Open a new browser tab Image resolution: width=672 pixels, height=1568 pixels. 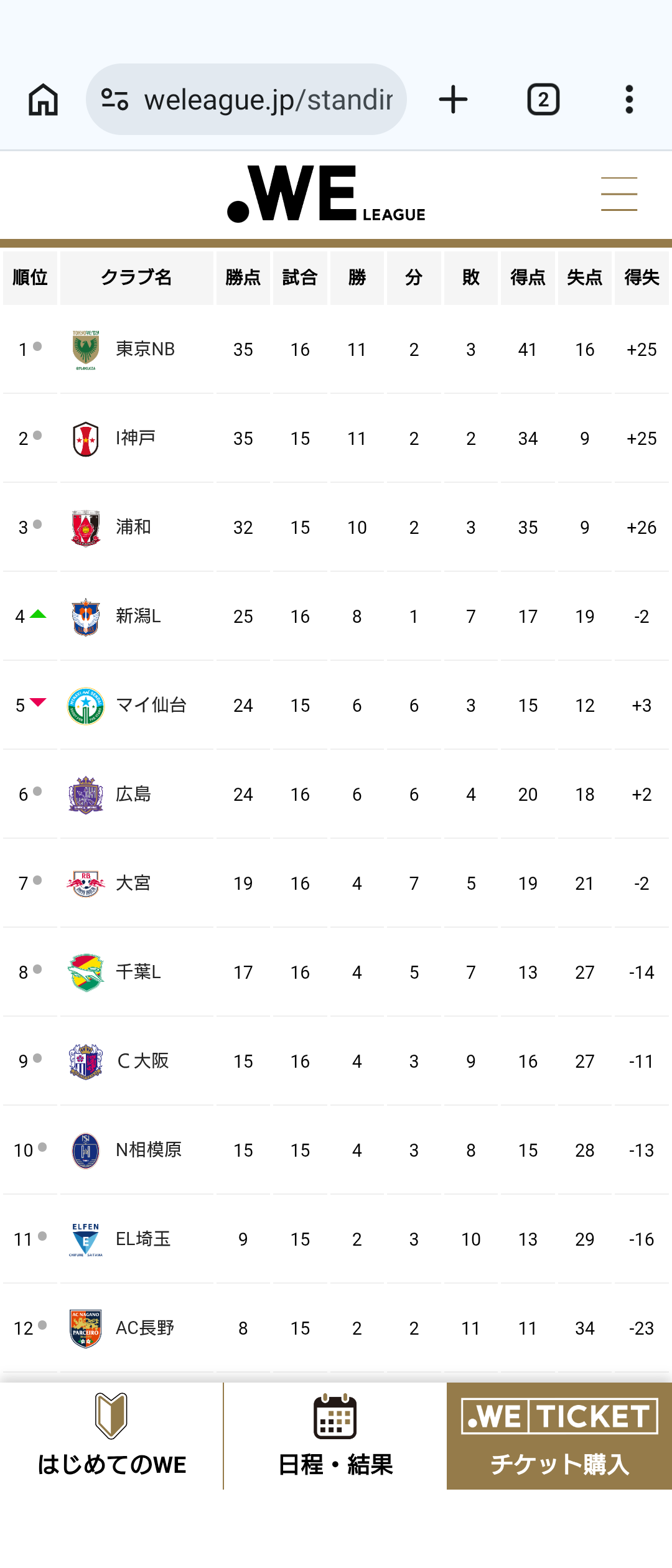pyautogui.click(x=453, y=100)
